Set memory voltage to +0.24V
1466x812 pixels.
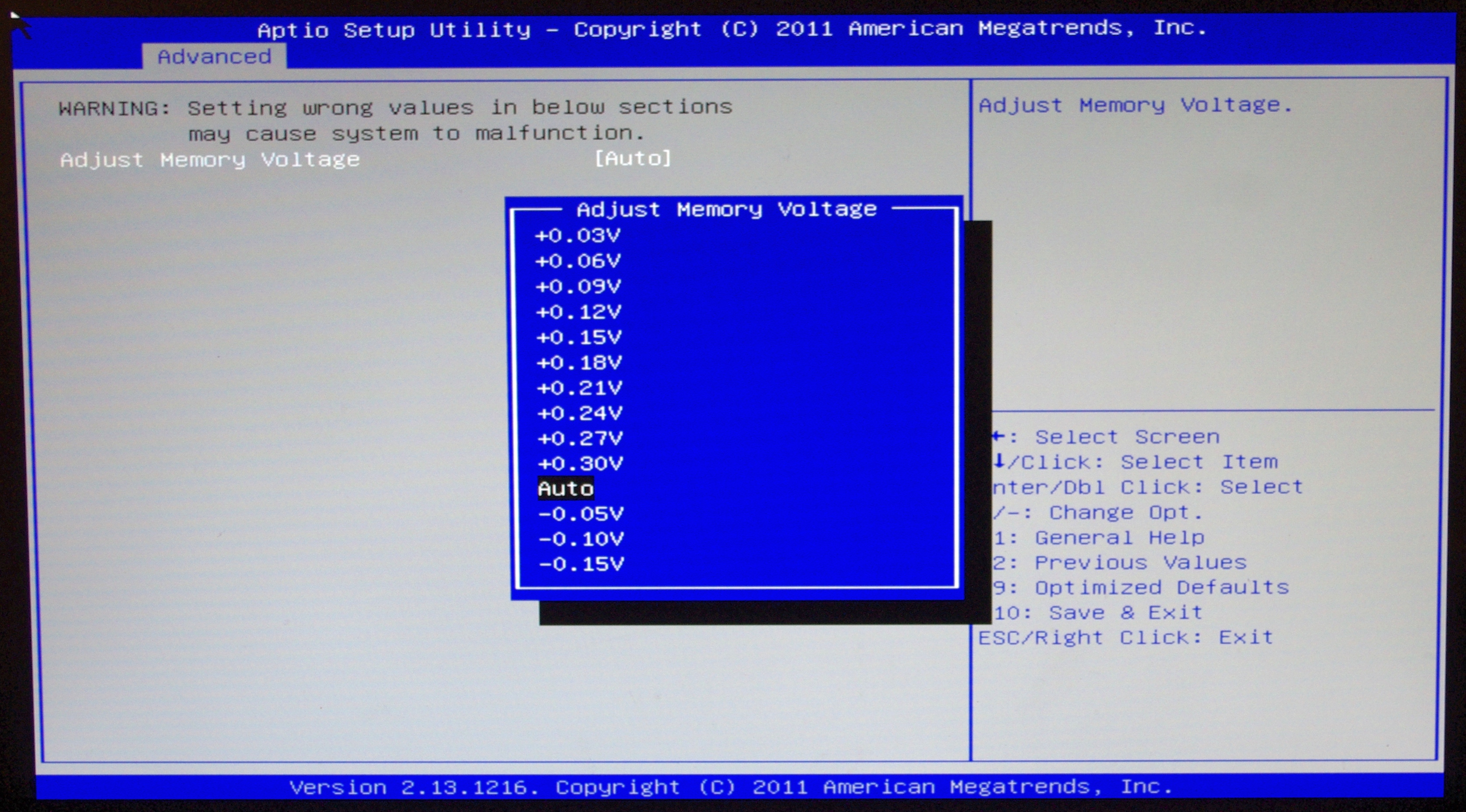tap(580, 413)
